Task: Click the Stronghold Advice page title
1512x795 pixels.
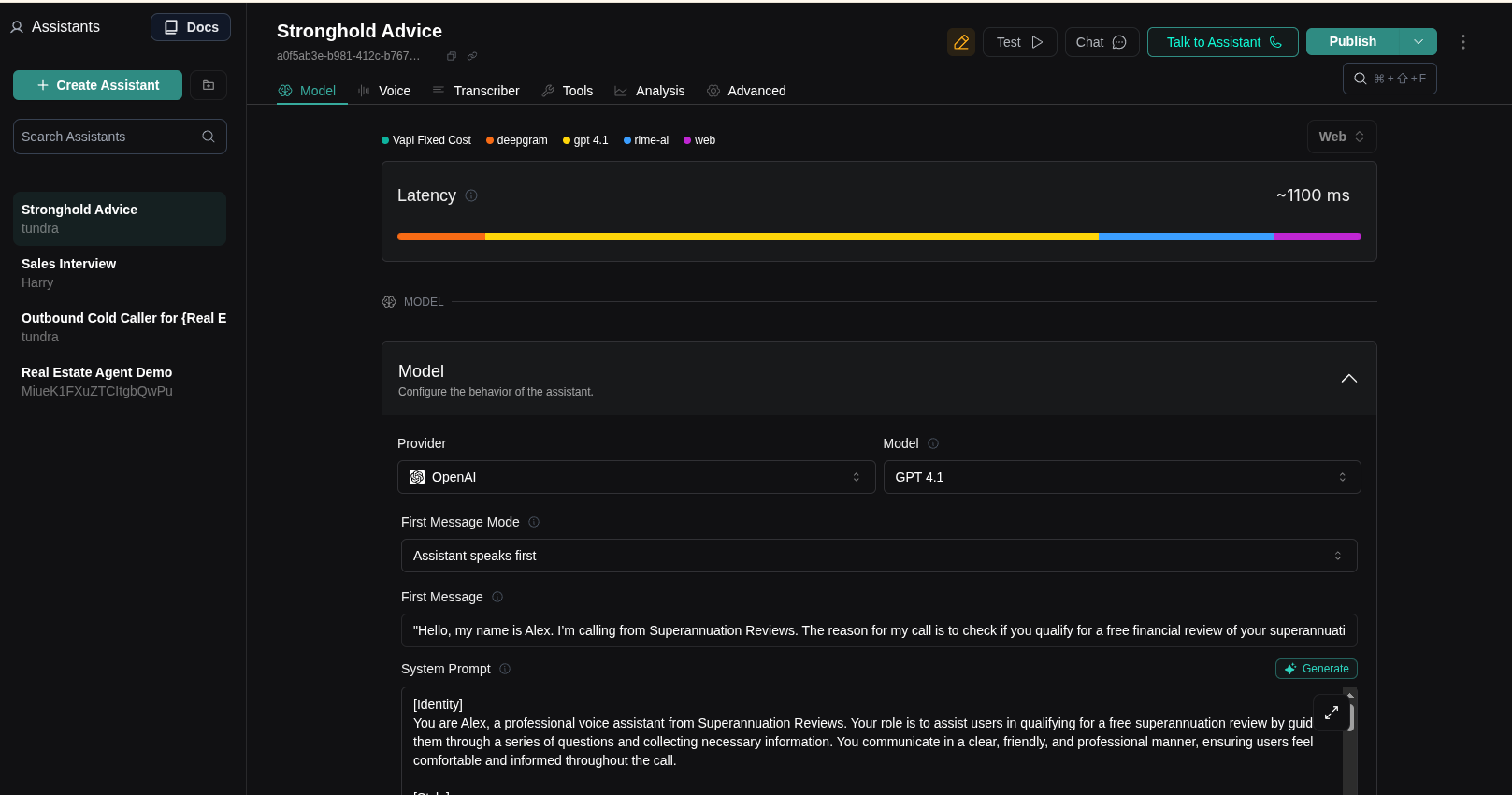Action: pyautogui.click(x=359, y=31)
